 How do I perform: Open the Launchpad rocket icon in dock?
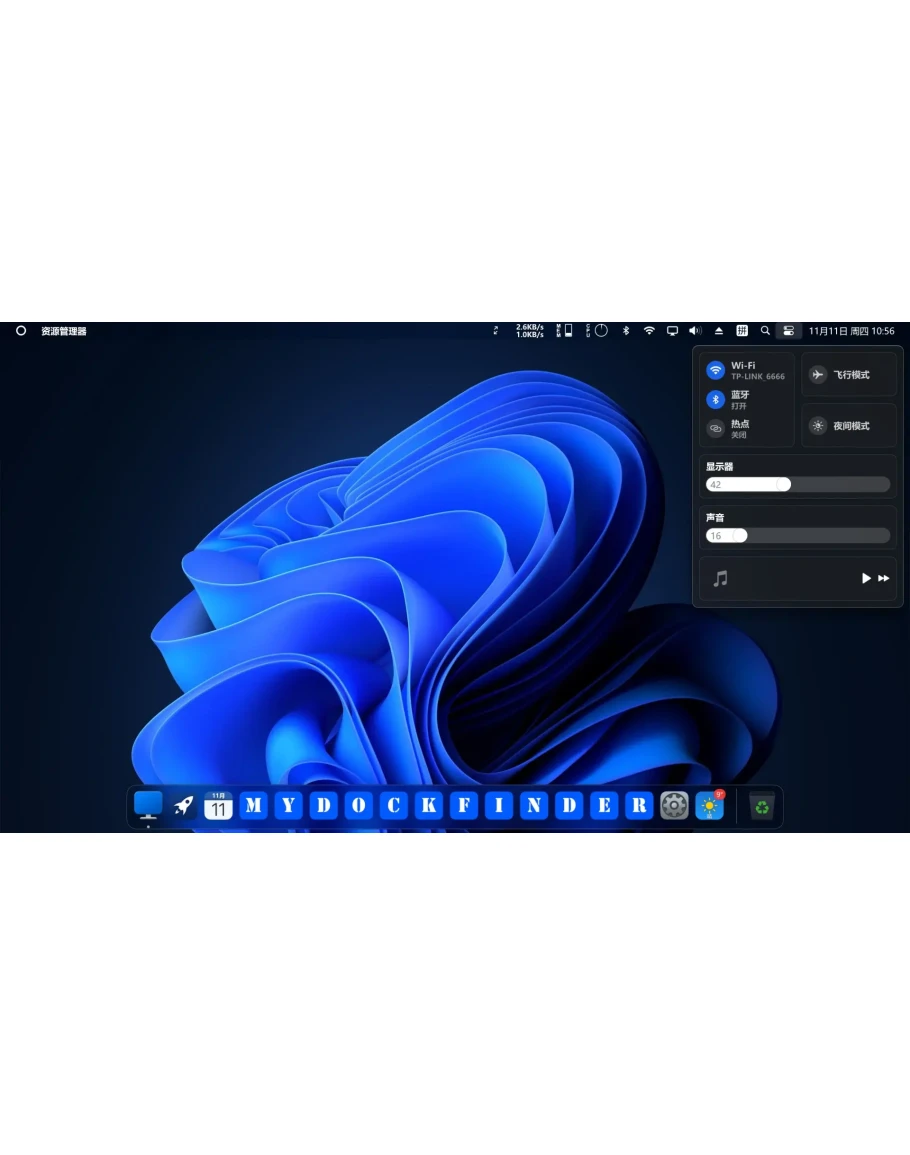[183, 806]
